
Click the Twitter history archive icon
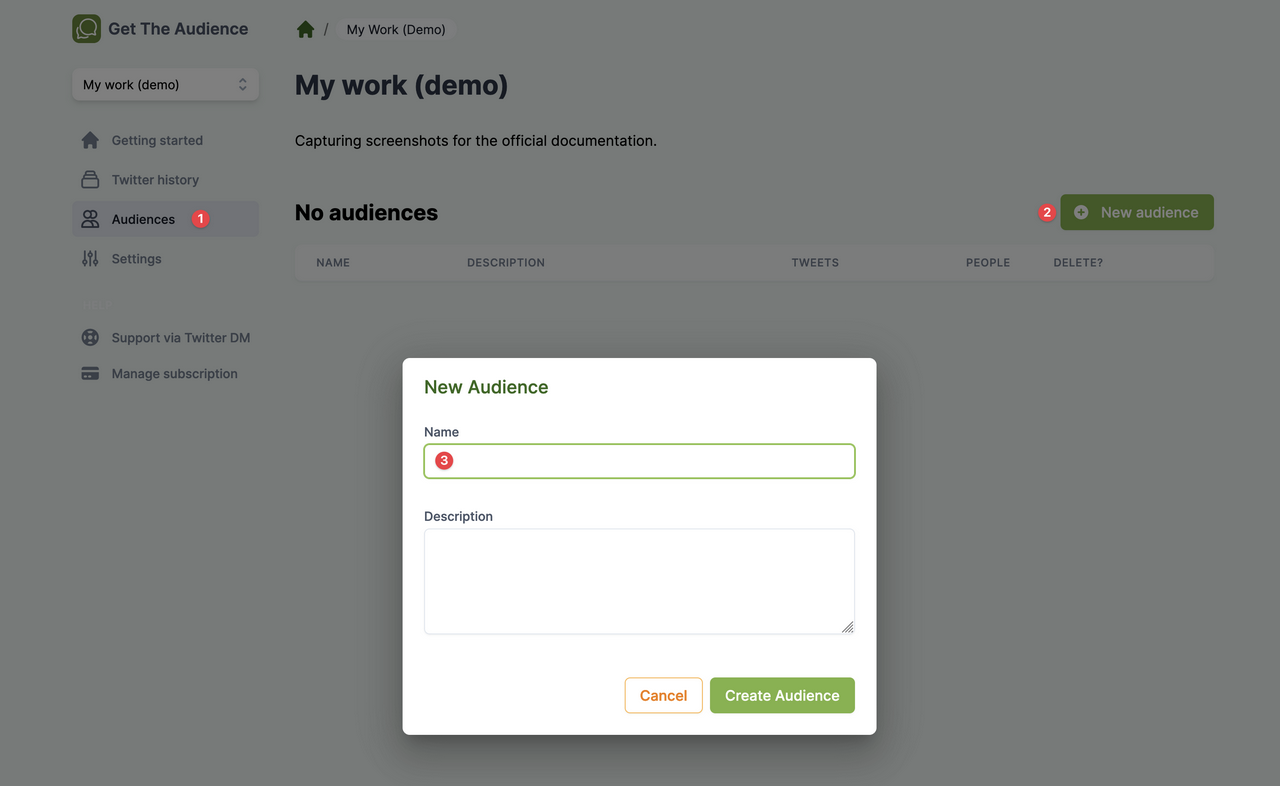point(90,180)
